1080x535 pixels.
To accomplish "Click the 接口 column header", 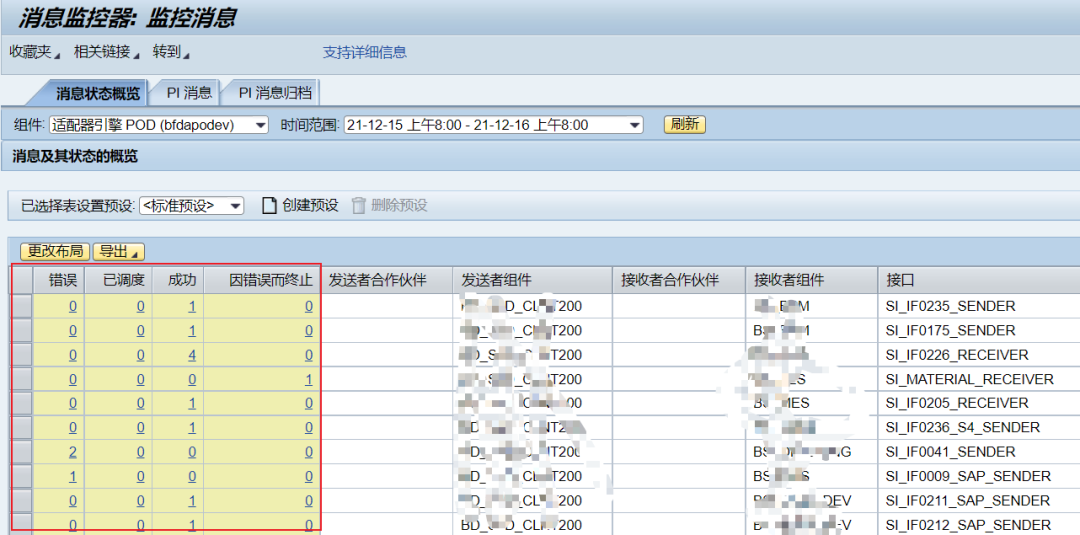I will [x=979, y=280].
